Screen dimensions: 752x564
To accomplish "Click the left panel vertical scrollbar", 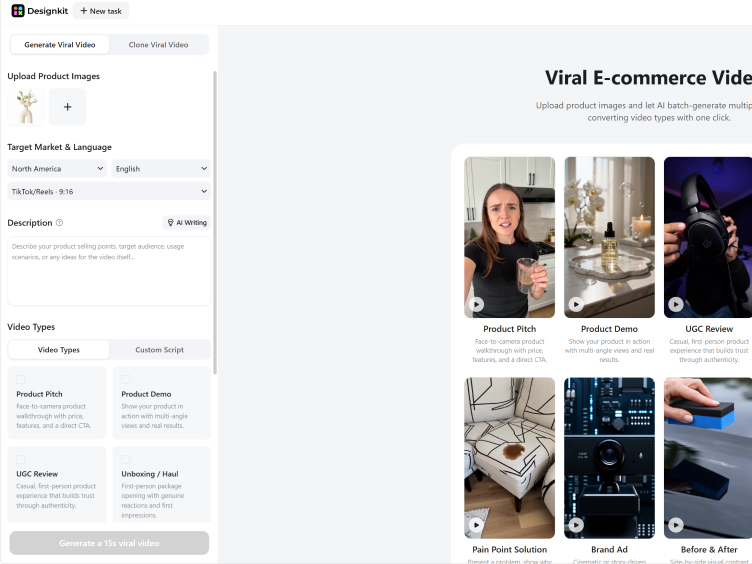I will [215, 223].
